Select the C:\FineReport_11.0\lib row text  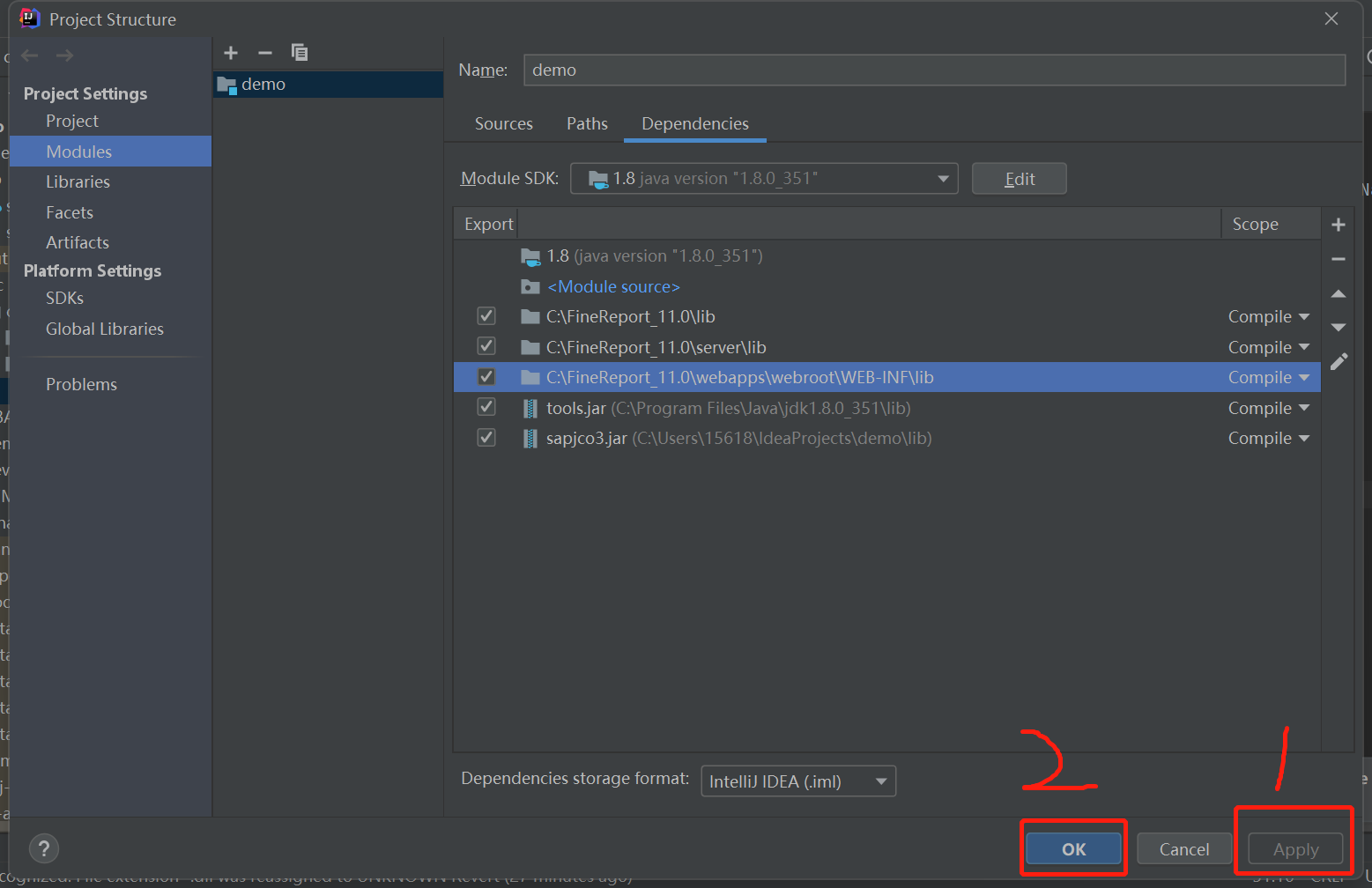[x=631, y=317]
